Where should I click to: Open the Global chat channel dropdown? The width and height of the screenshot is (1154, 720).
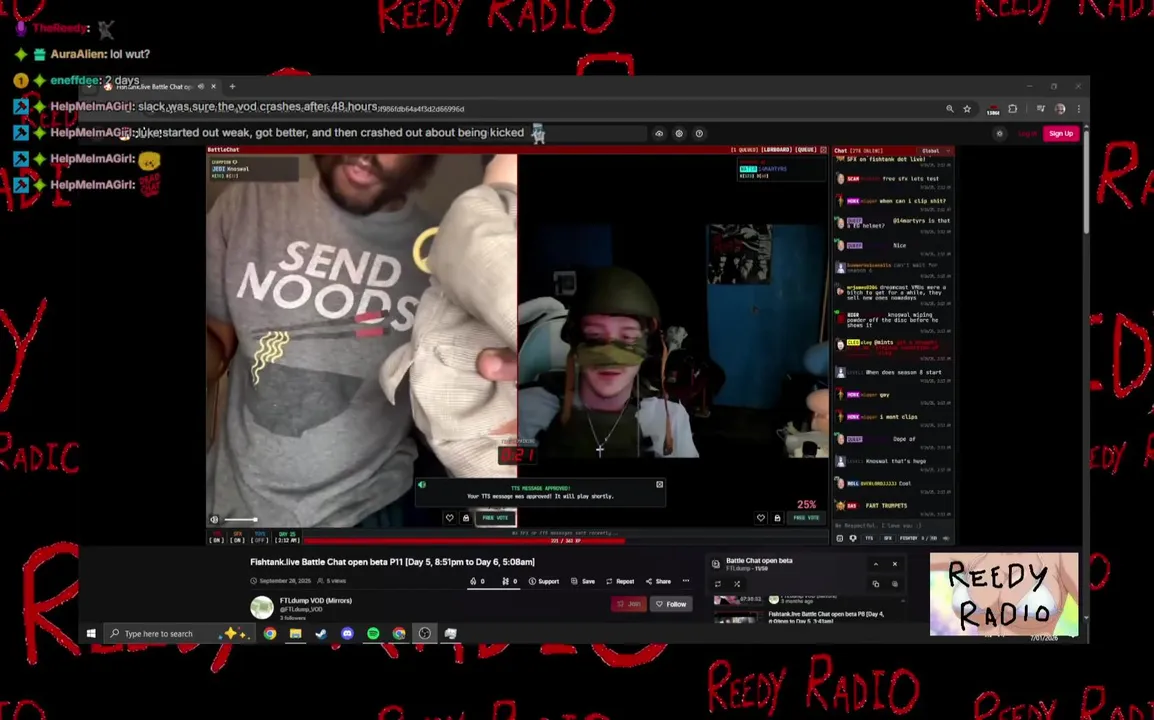tap(936, 151)
